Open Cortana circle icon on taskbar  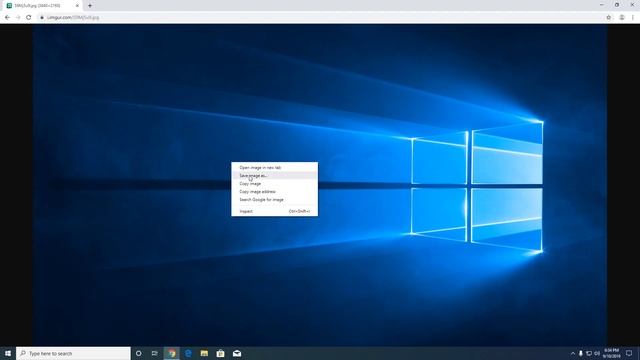139,353
